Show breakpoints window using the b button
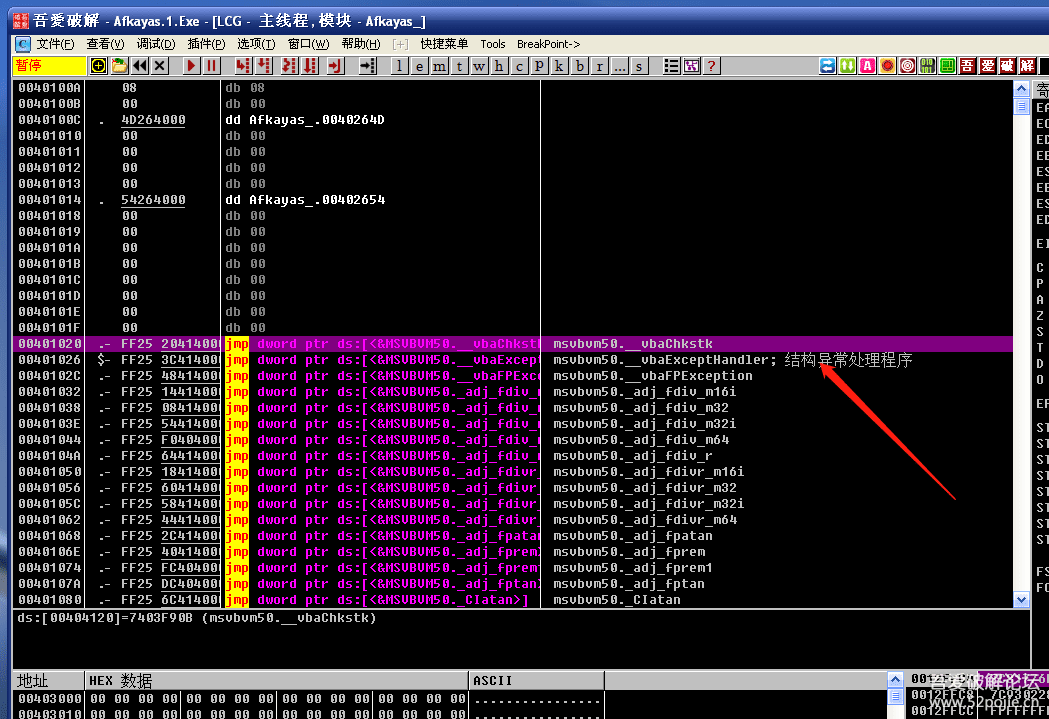This screenshot has height=719, width=1049. point(579,66)
